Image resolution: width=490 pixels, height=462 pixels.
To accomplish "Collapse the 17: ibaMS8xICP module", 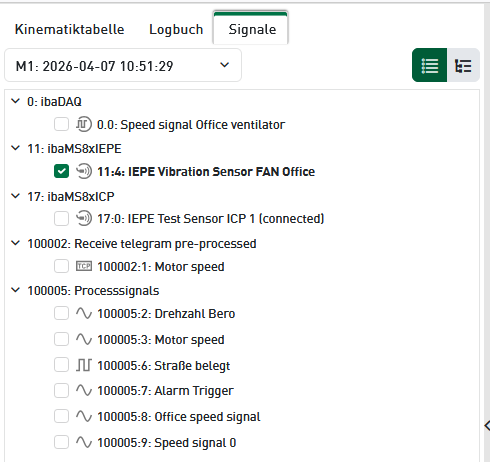I will pyautogui.click(x=15, y=196).
